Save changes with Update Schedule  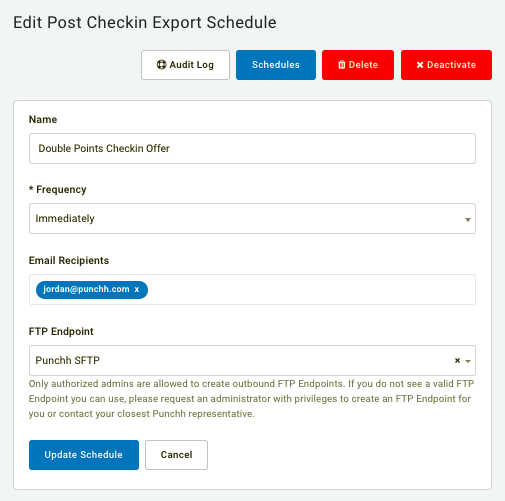[84, 455]
